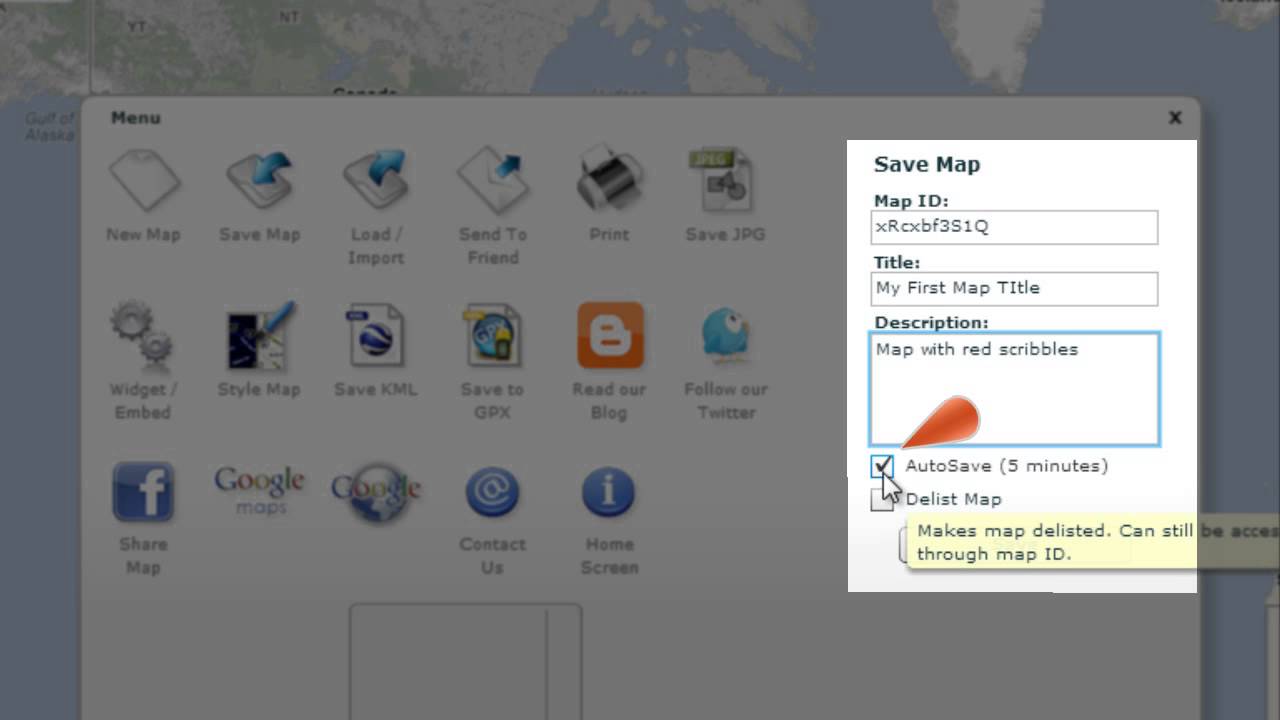
Task: Open the Google Maps logo icon
Action: (259, 489)
